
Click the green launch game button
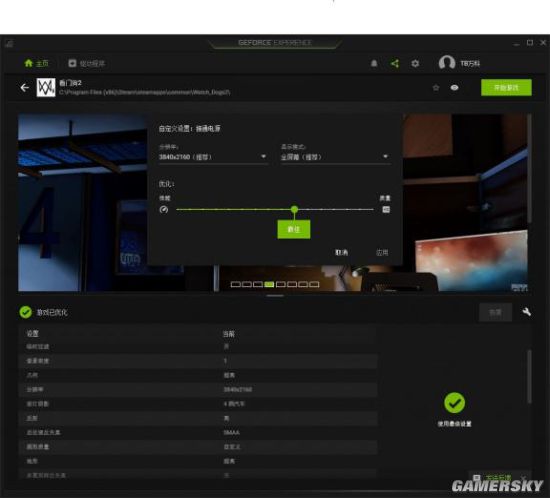click(506, 88)
